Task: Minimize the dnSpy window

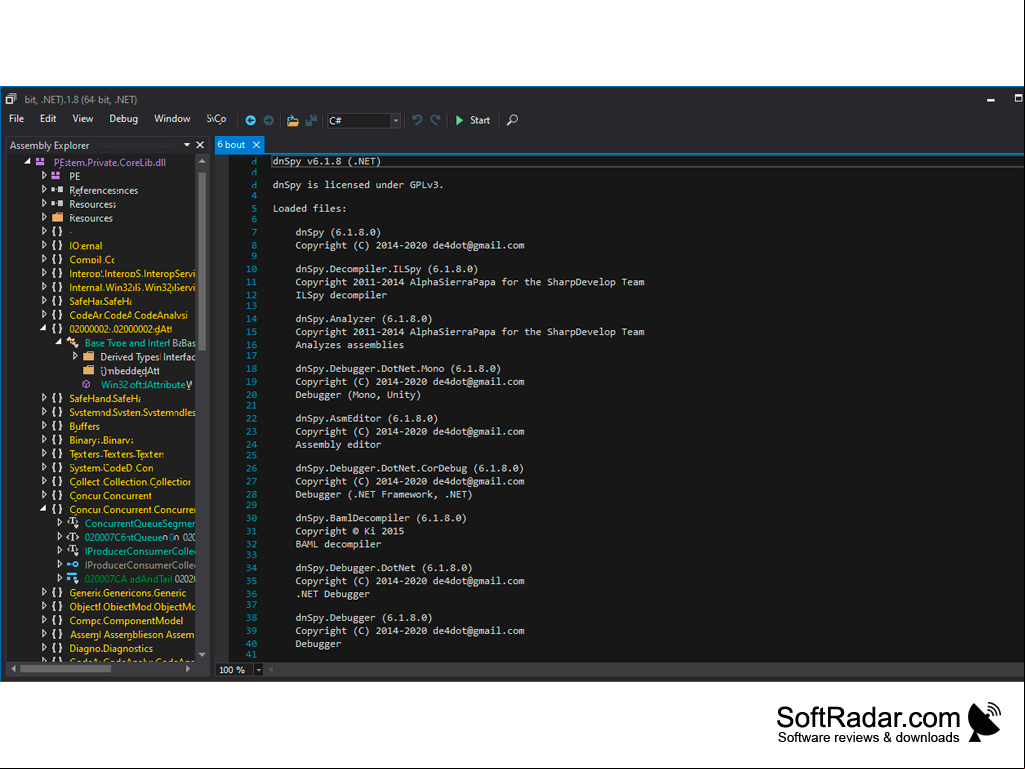Action: (991, 100)
